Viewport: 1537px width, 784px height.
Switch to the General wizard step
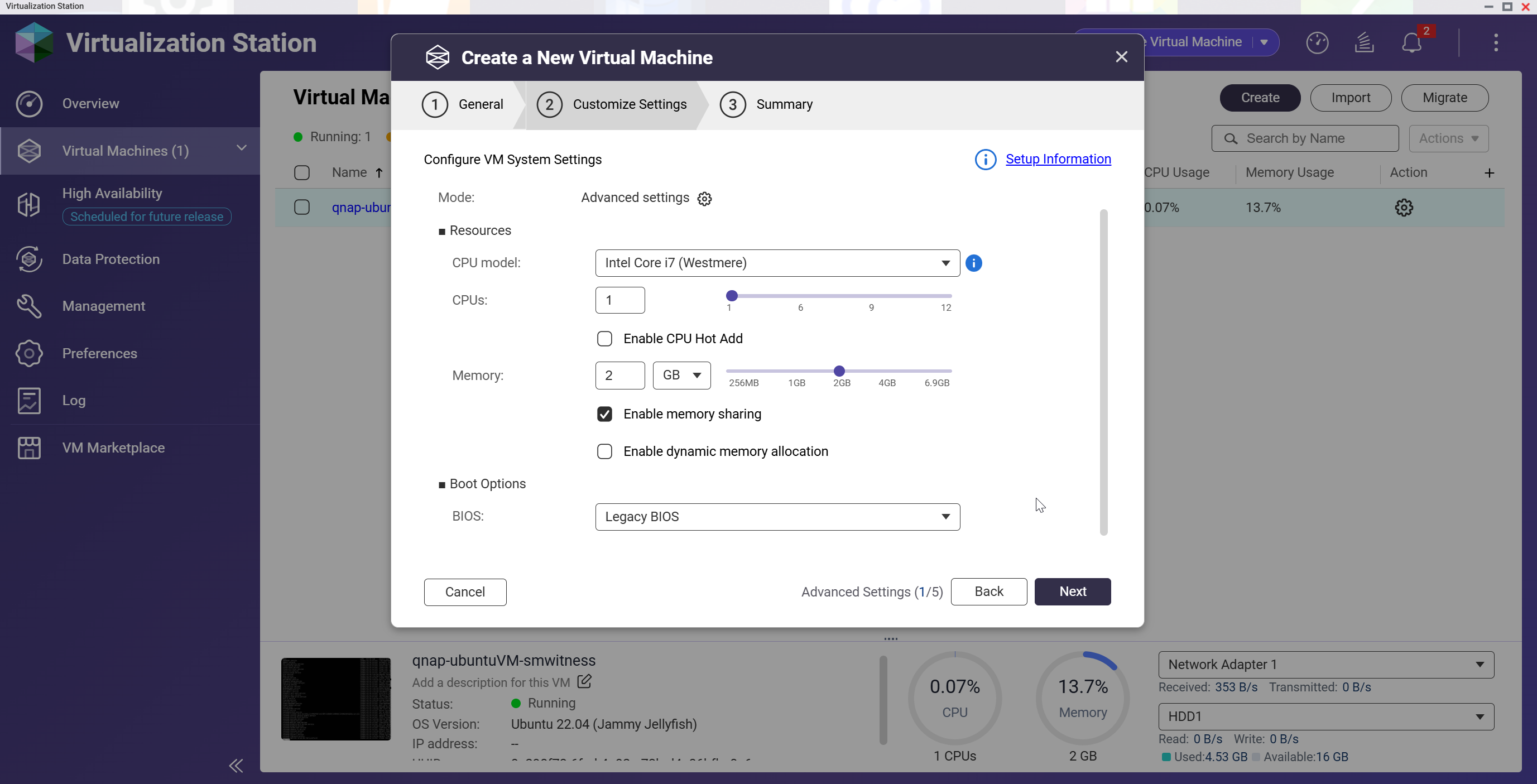tap(463, 104)
